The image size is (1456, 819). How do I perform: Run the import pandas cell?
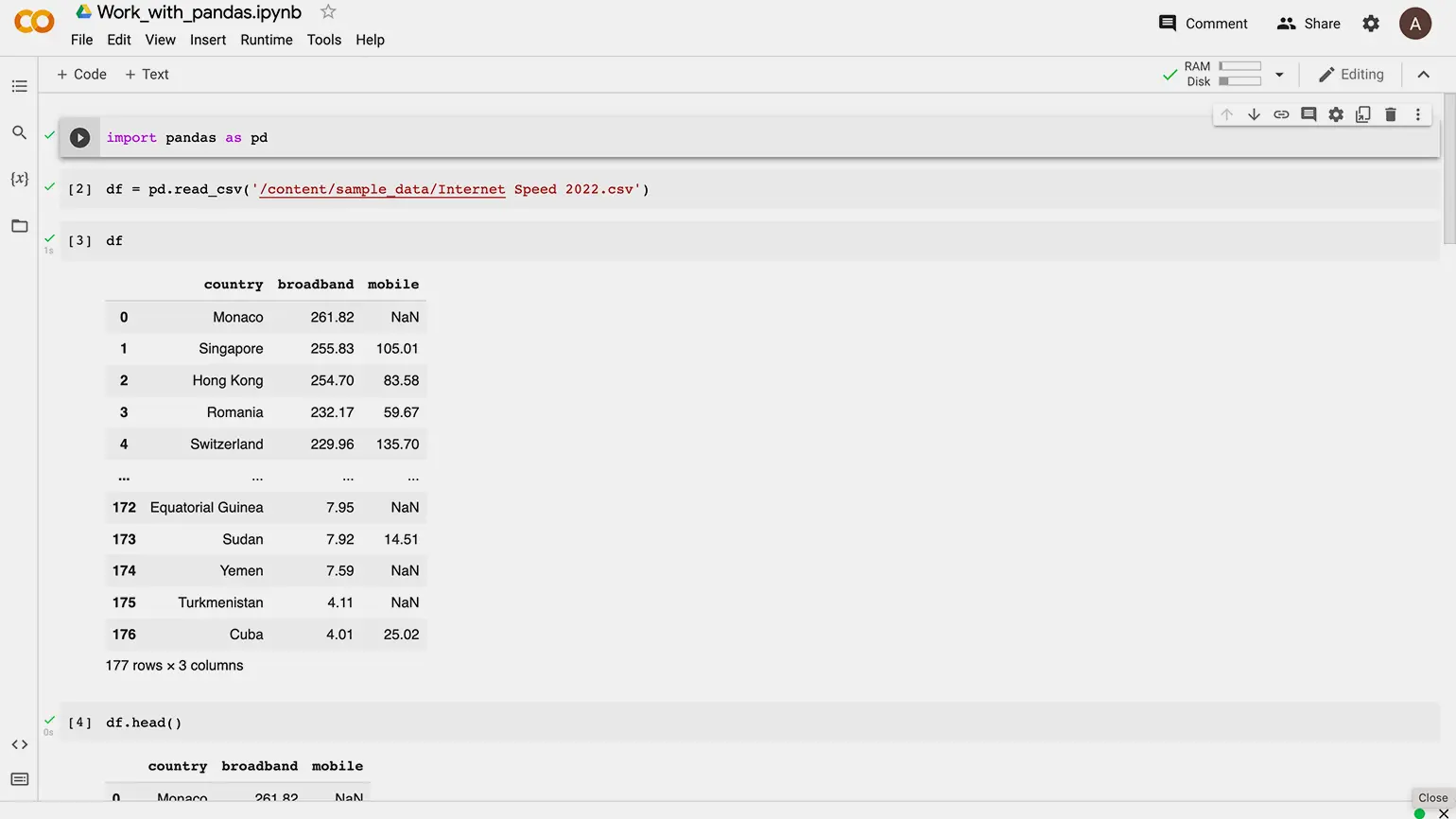[x=80, y=138]
